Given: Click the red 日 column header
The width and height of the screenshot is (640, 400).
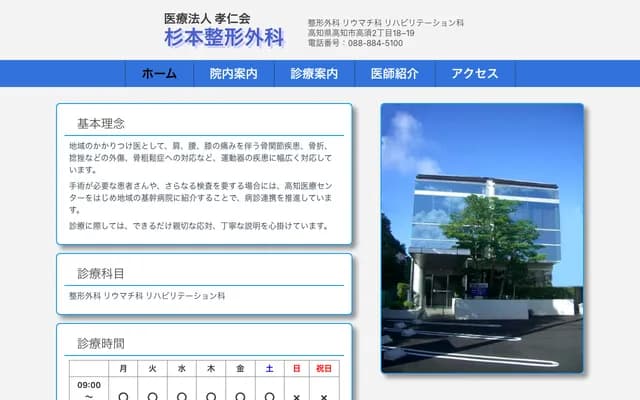Looking at the screenshot, I should pyautogui.click(x=297, y=369).
